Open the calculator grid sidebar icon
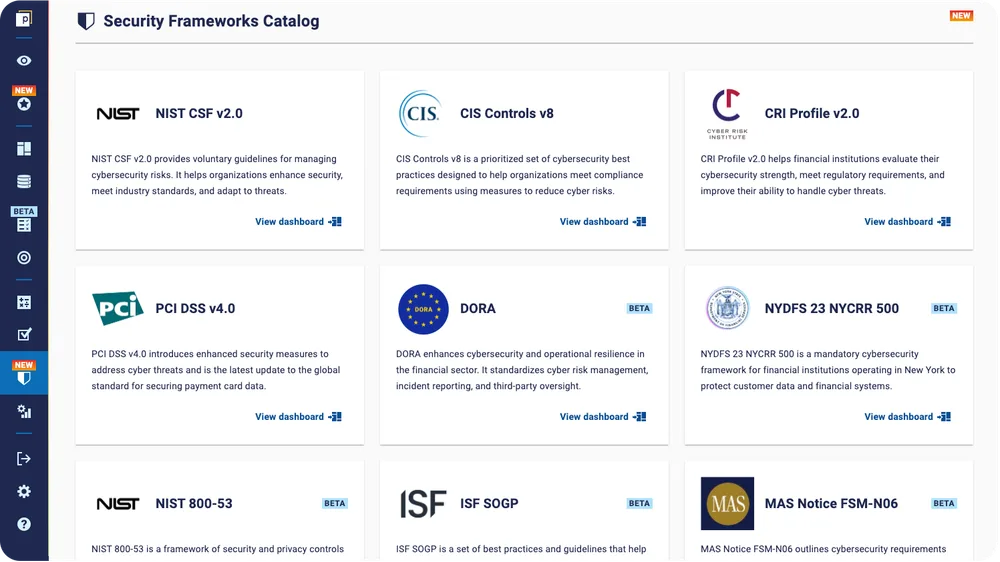1000x562 pixels. [24, 302]
